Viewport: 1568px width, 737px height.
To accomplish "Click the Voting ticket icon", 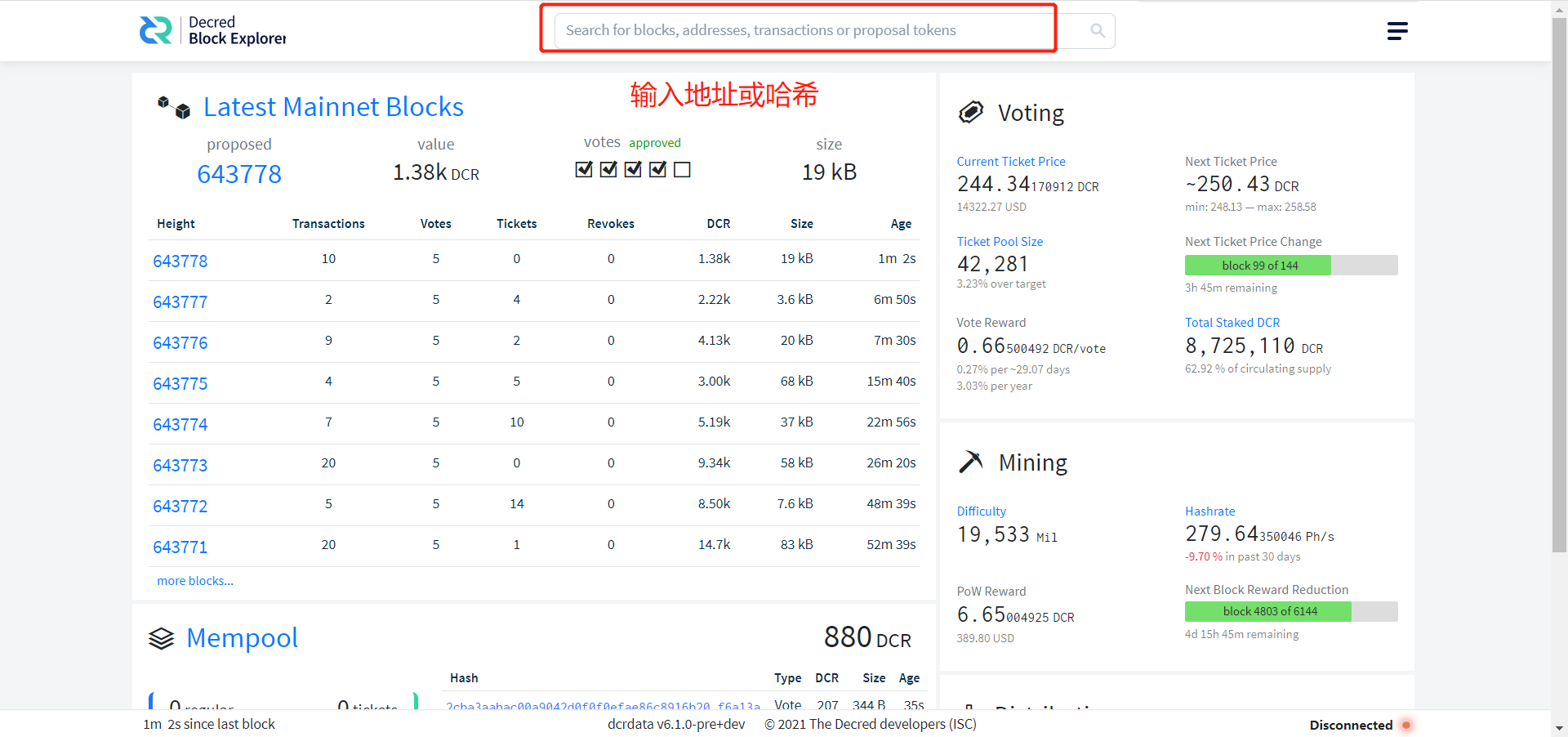I will [971, 113].
